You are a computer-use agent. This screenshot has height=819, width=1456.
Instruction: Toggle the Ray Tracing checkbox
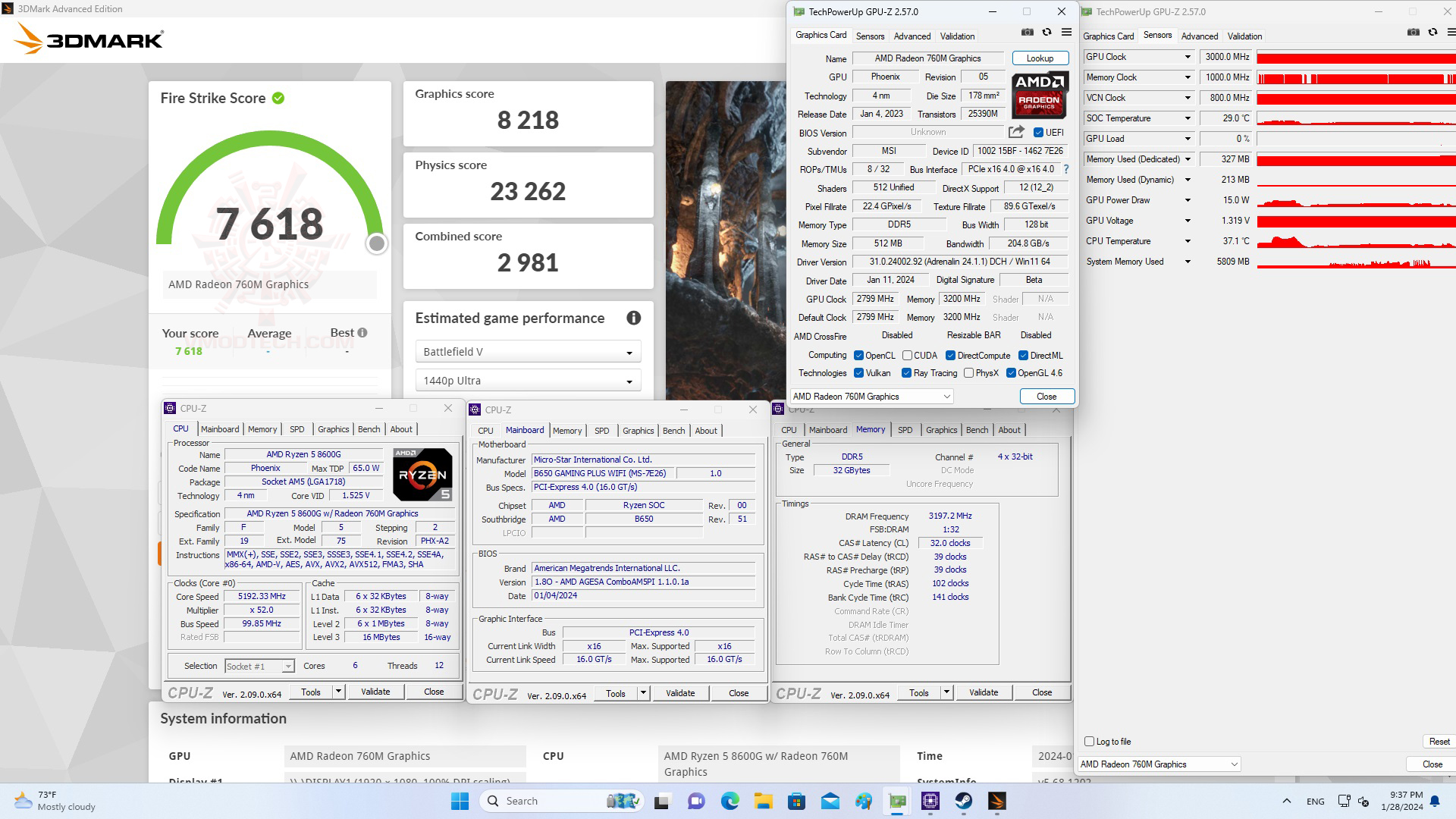[906, 373]
